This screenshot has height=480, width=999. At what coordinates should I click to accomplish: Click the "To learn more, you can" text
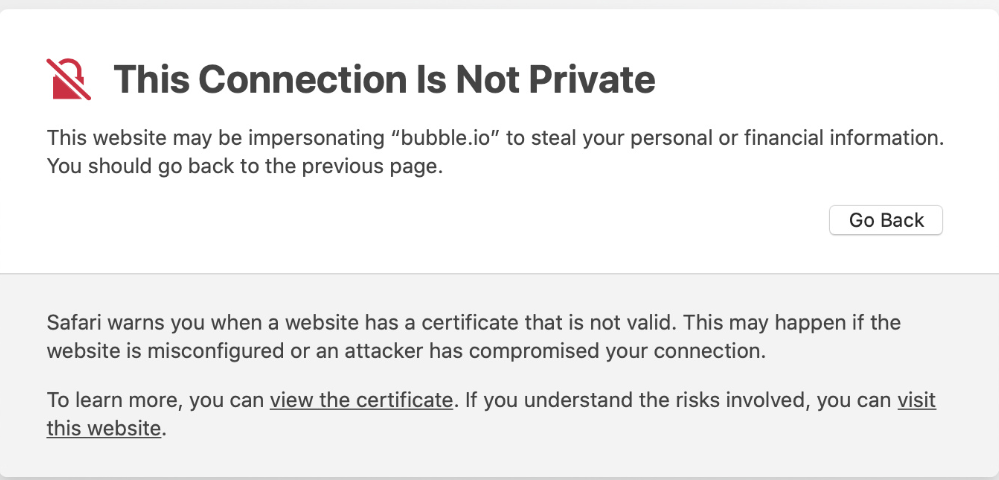(155, 400)
